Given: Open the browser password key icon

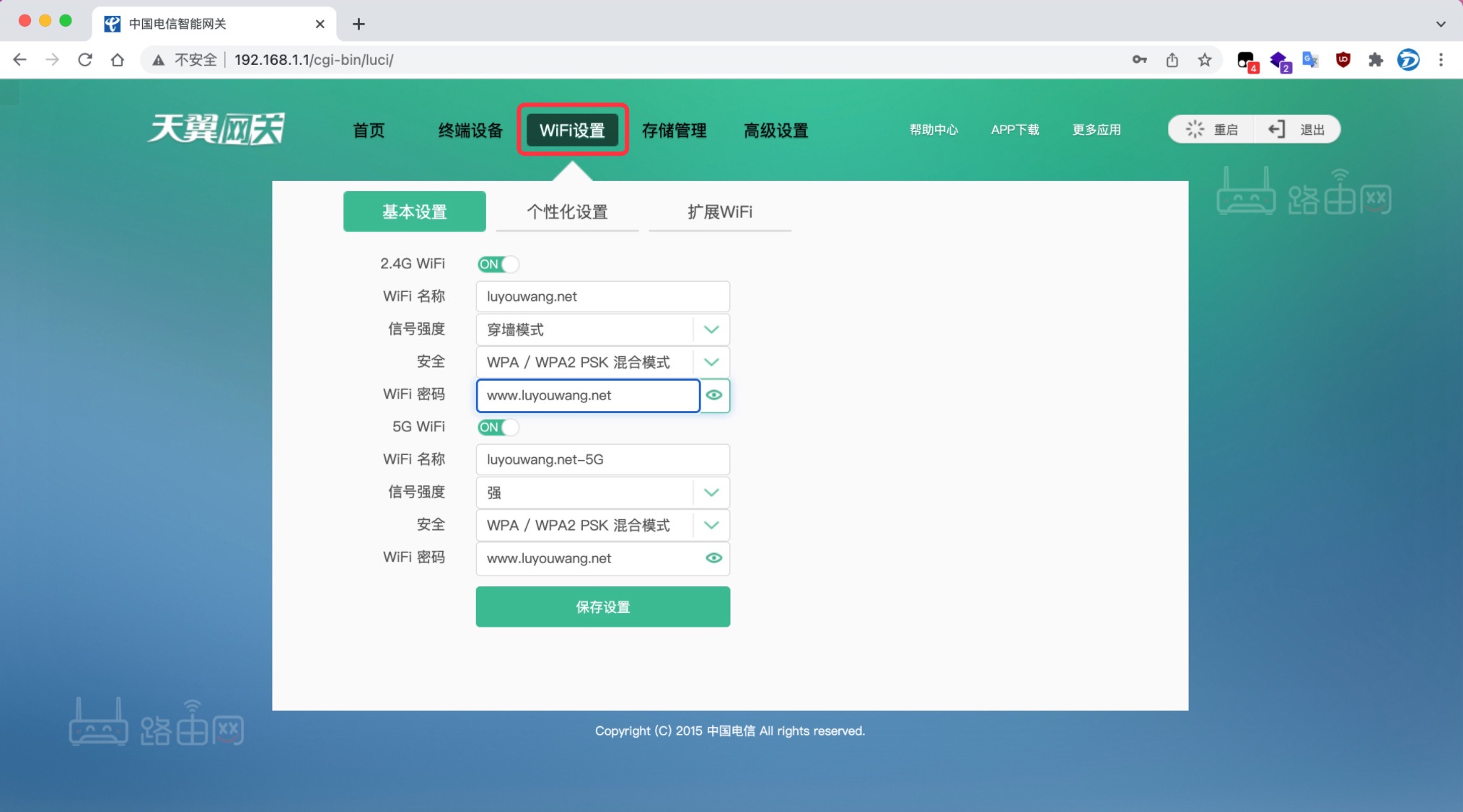Looking at the screenshot, I should [1139, 60].
